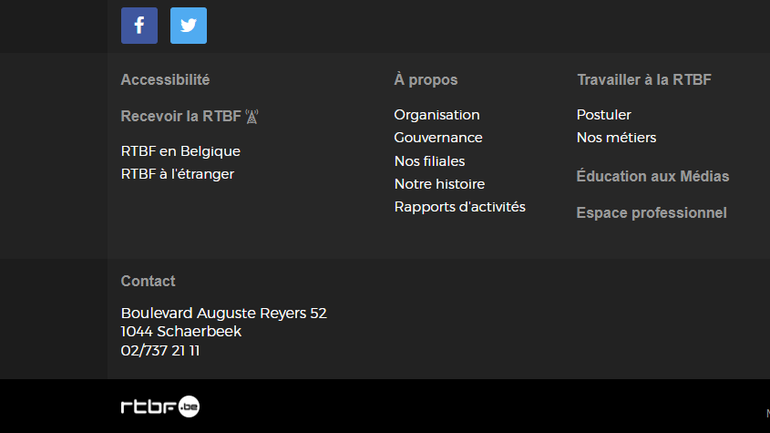Open the RTBF Facebook page icon

139,25
